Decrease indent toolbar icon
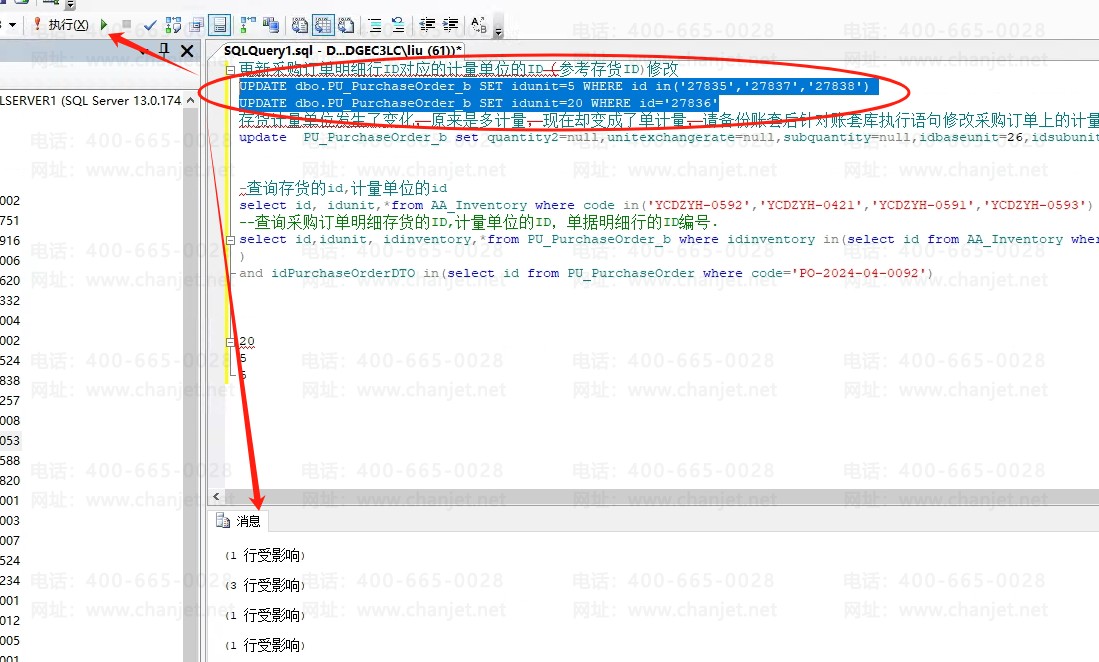 click(427, 25)
